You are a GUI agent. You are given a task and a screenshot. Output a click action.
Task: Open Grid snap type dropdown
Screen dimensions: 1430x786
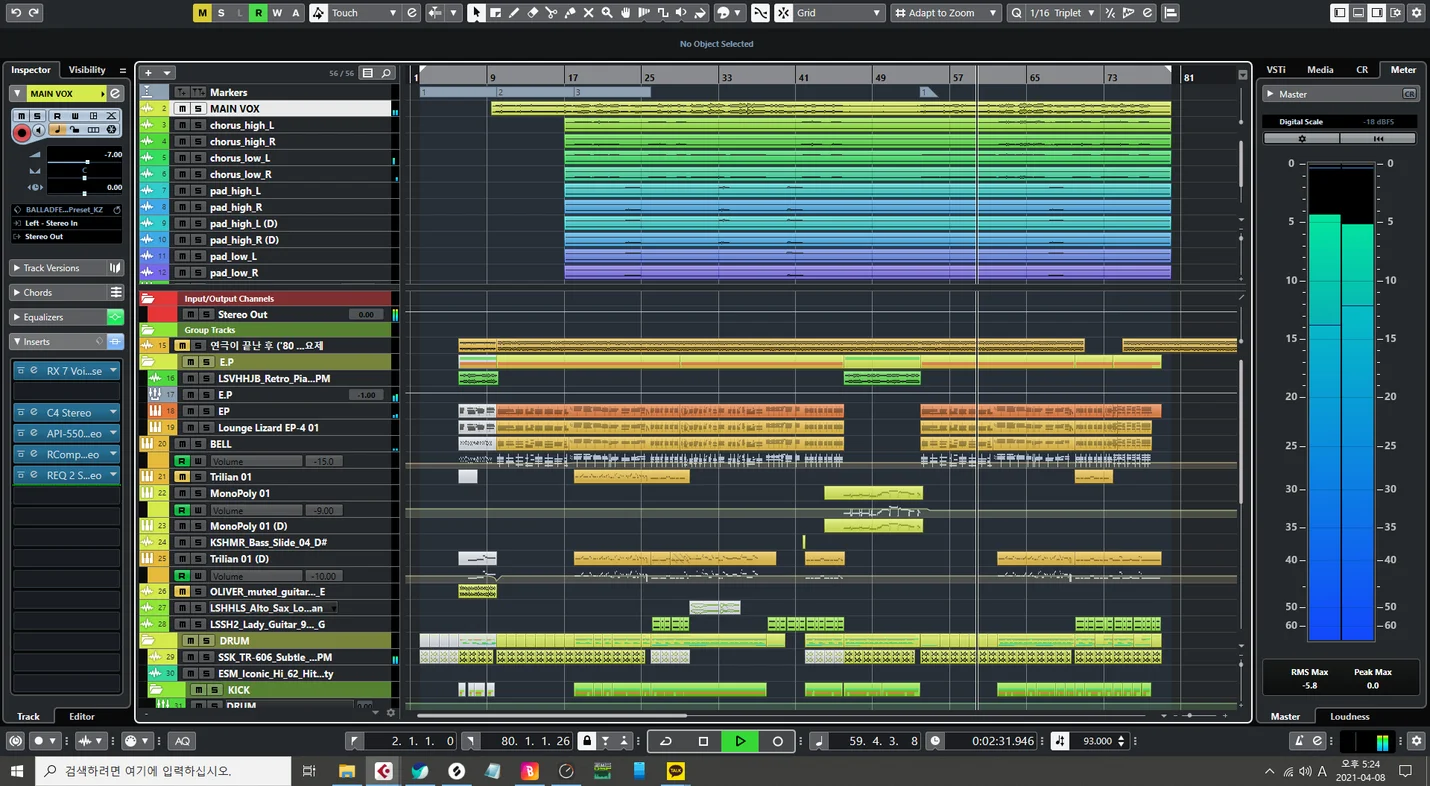tap(839, 13)
